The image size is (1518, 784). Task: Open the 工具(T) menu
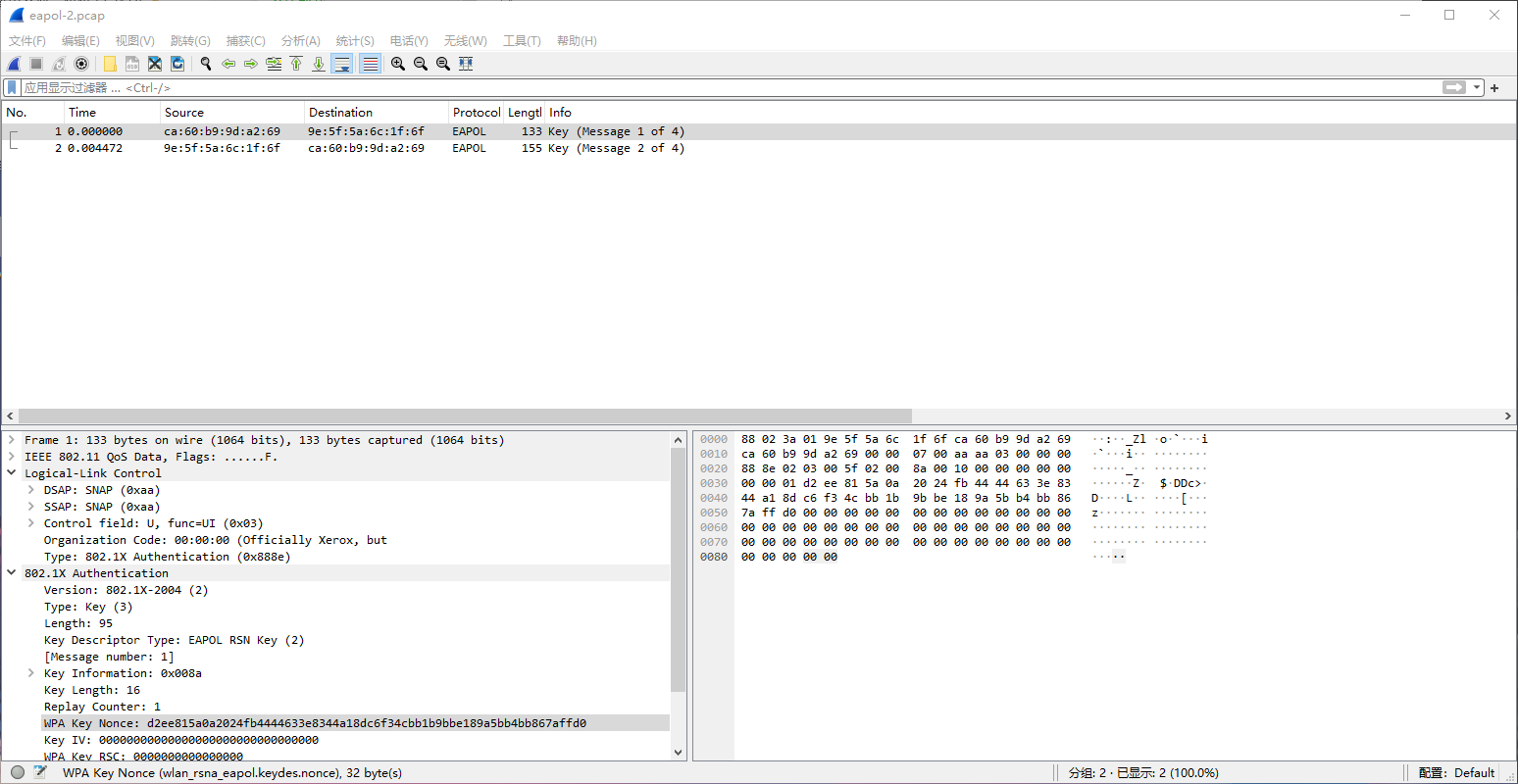[x=522, y=40]
